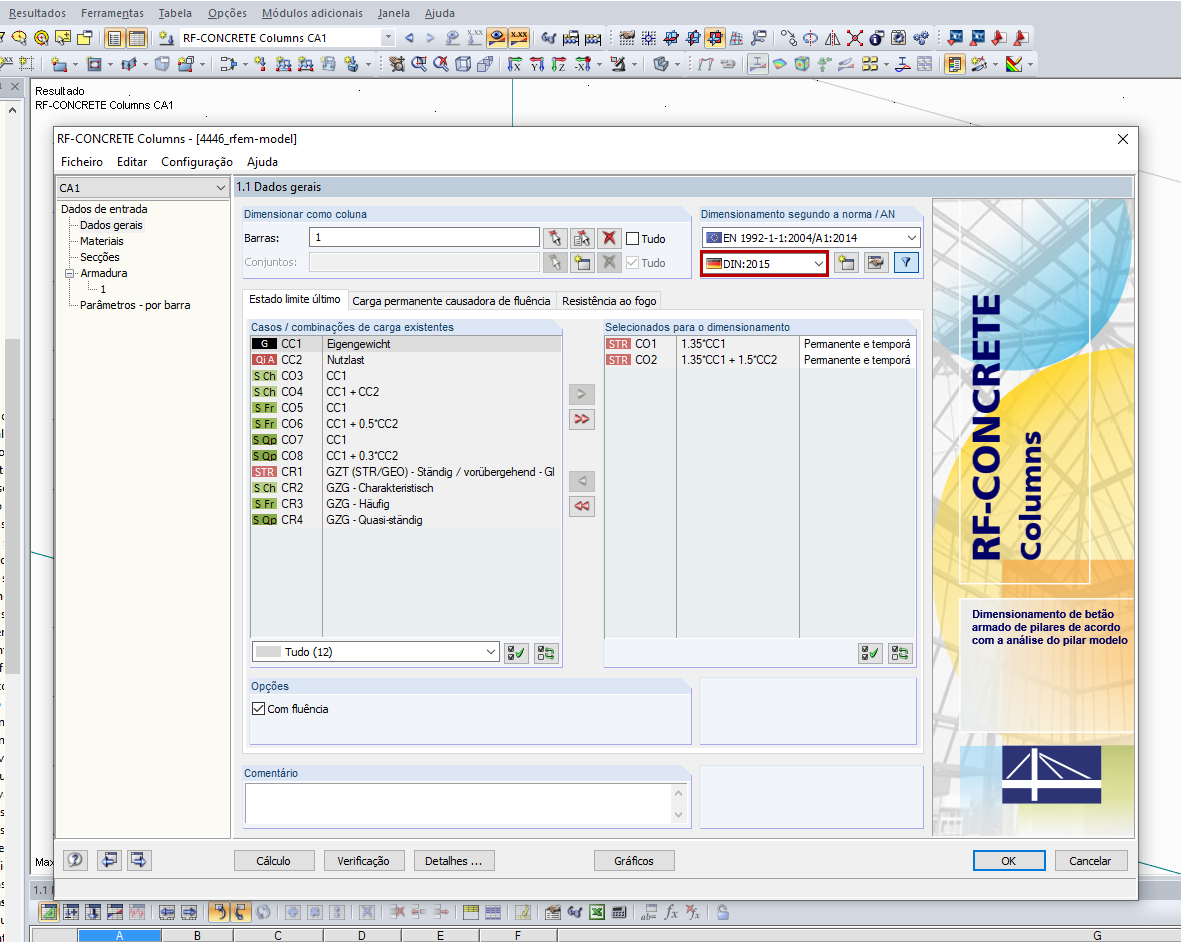Click the lock icon in bottom toolbar
This screenshot has width=1181, height=942.
(x=722, y=912)
